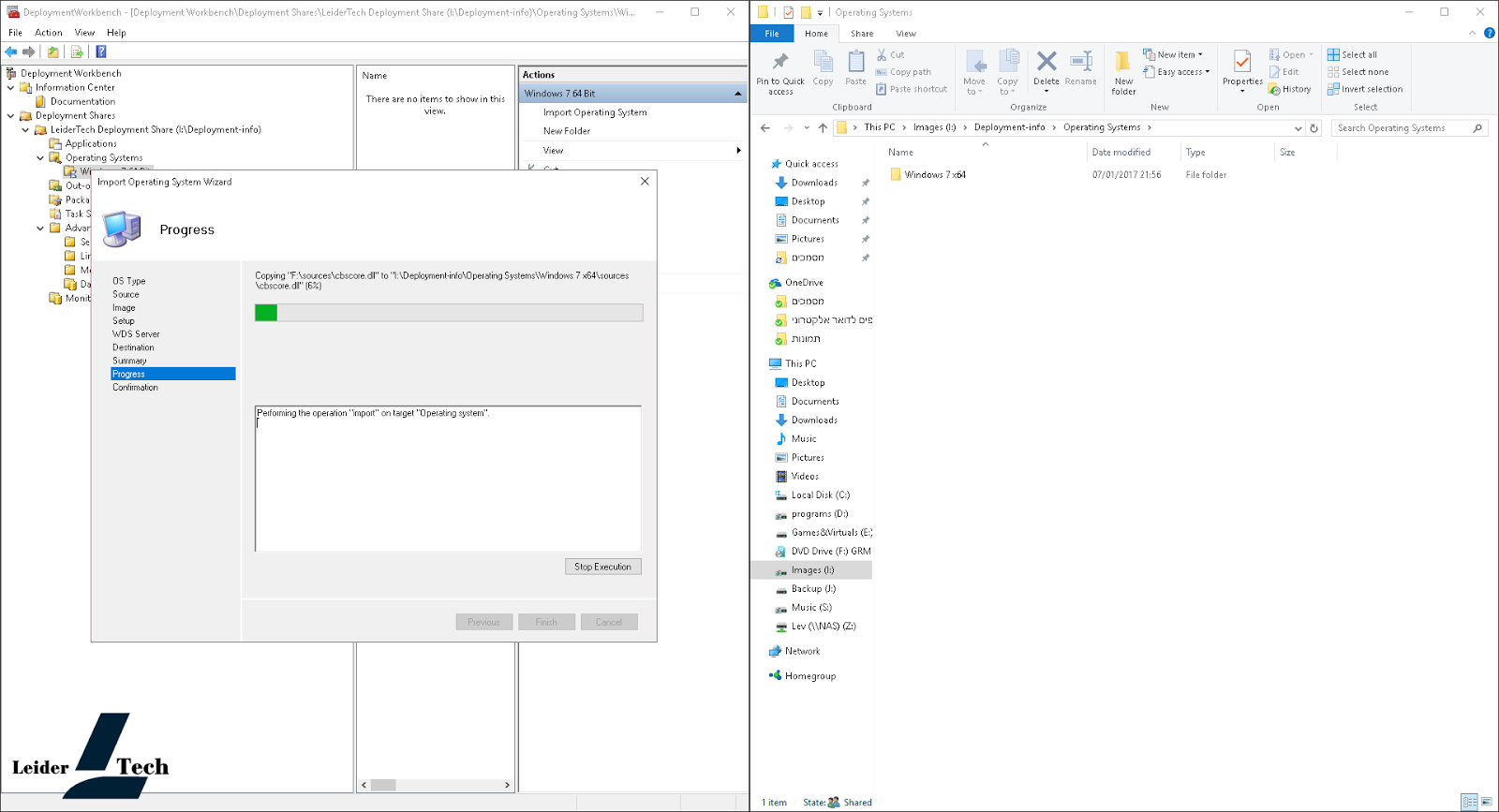Click the Workbench horizontal scrollbar
The width and height of the screenshot is (1499, 812).
click(x=437, y=785)
